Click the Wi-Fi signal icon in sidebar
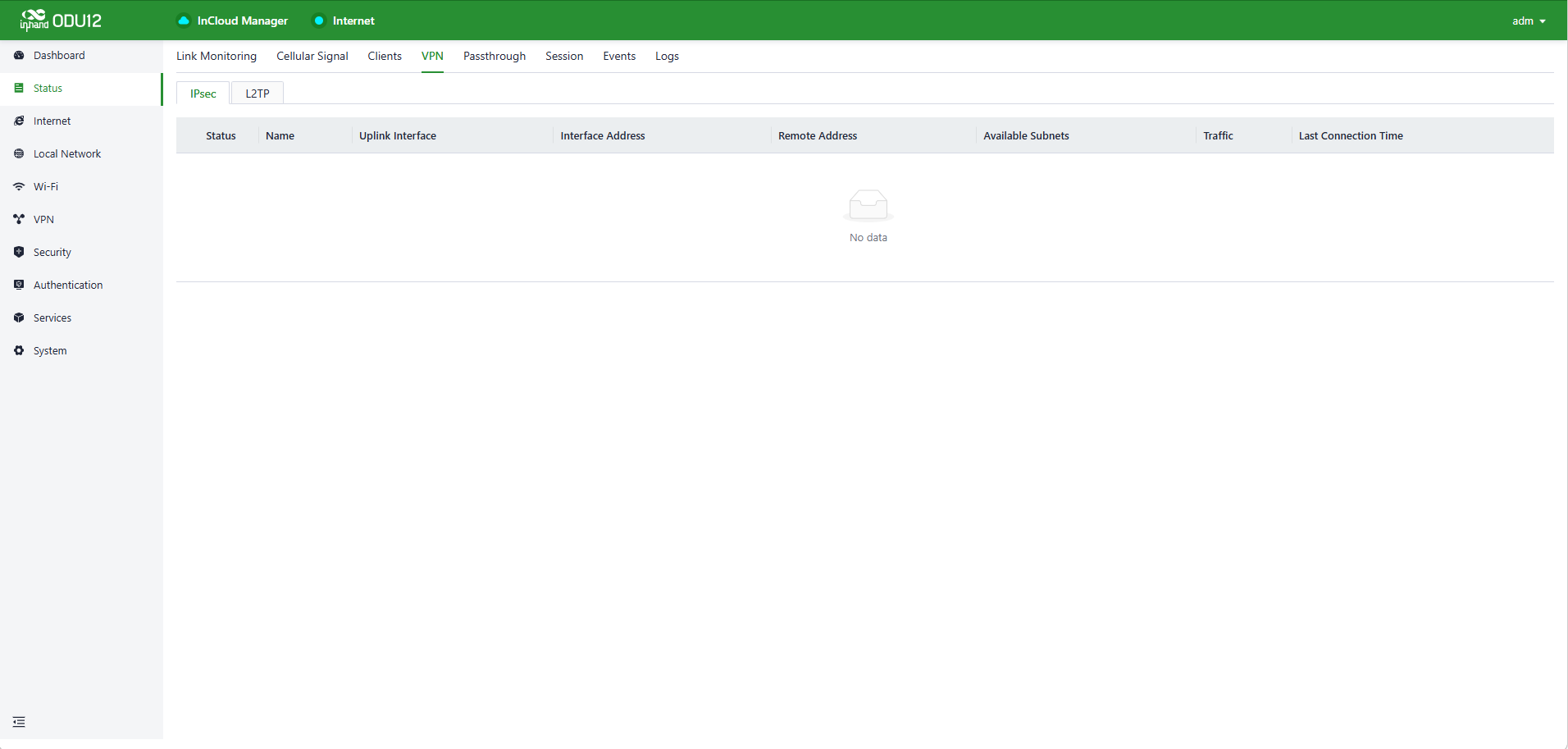 point(19,187)
